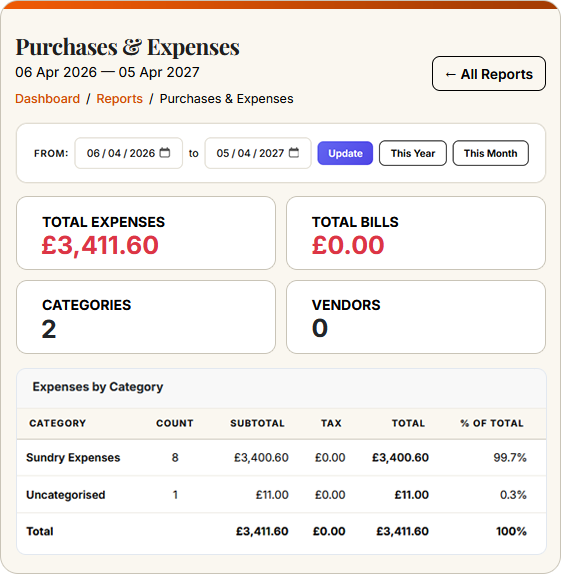Select the Sundry Expenses category row label
561x574 pixels.
[x=73, y=458]
